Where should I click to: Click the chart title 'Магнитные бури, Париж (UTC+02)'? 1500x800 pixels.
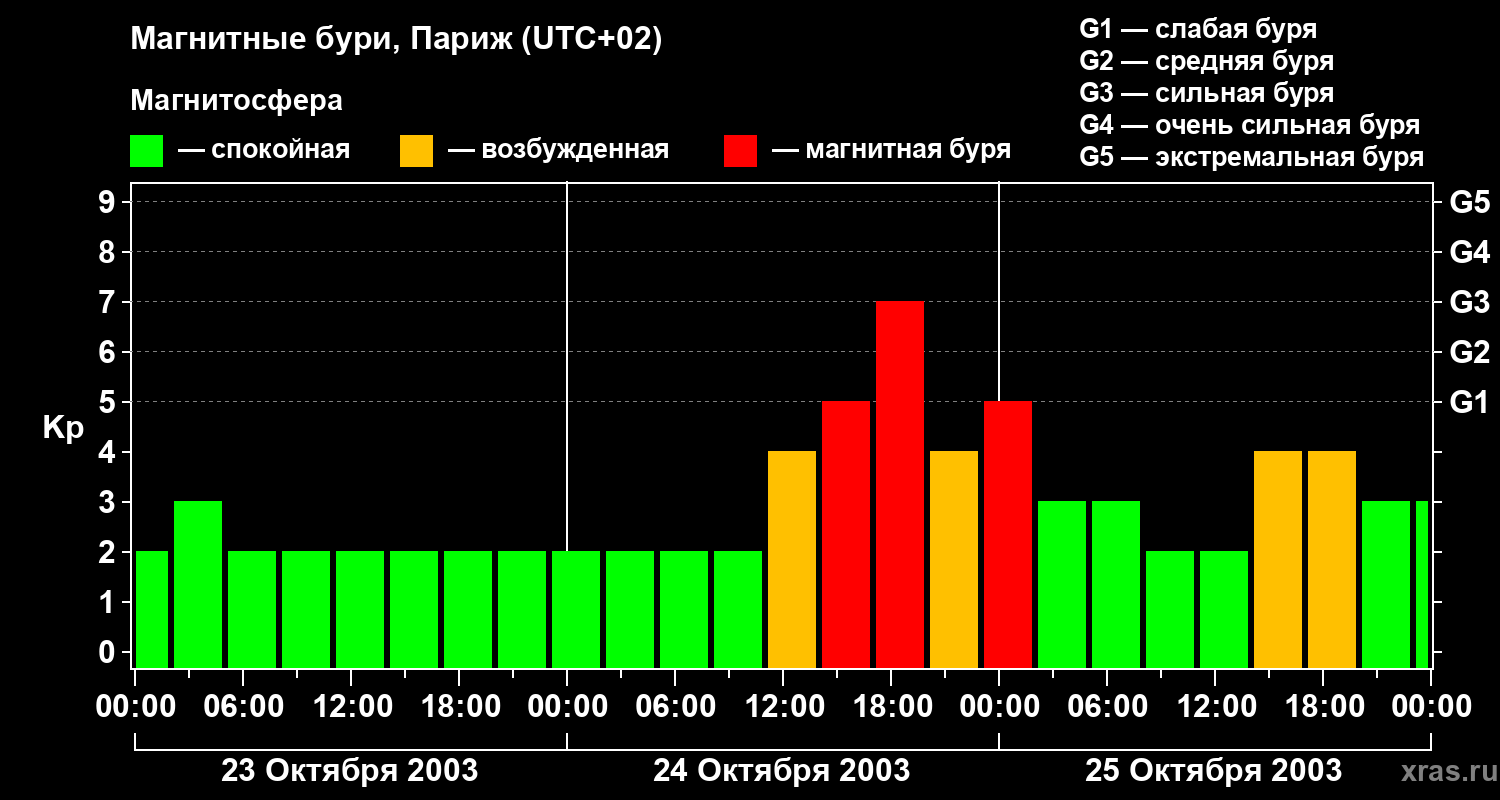396,40
